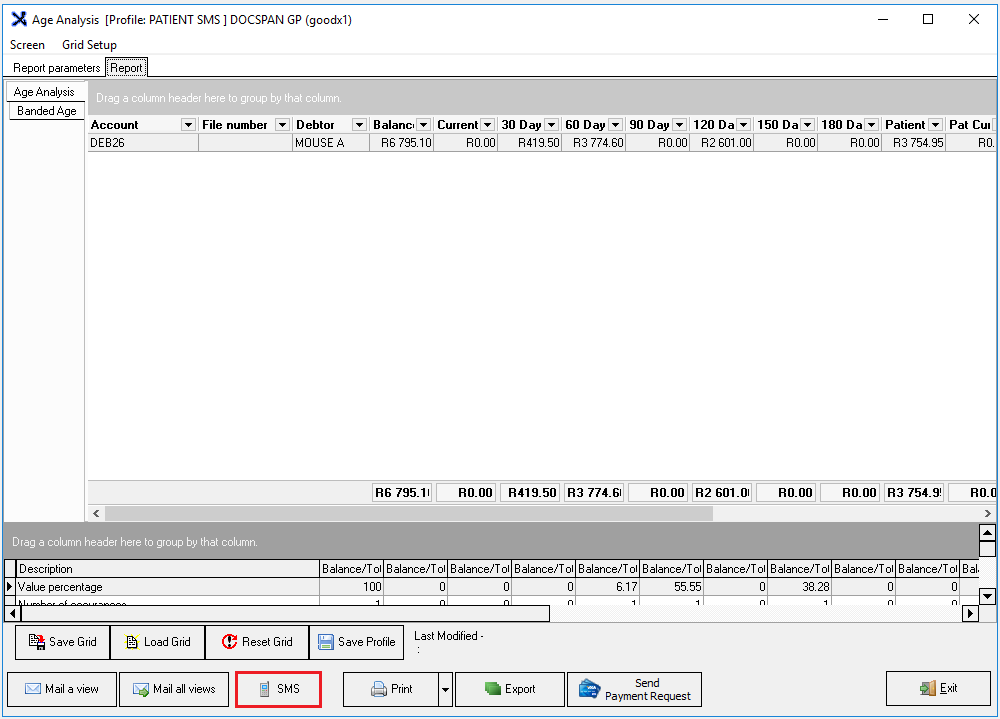Open the Account column filter dropdown

tap(188, 125)
